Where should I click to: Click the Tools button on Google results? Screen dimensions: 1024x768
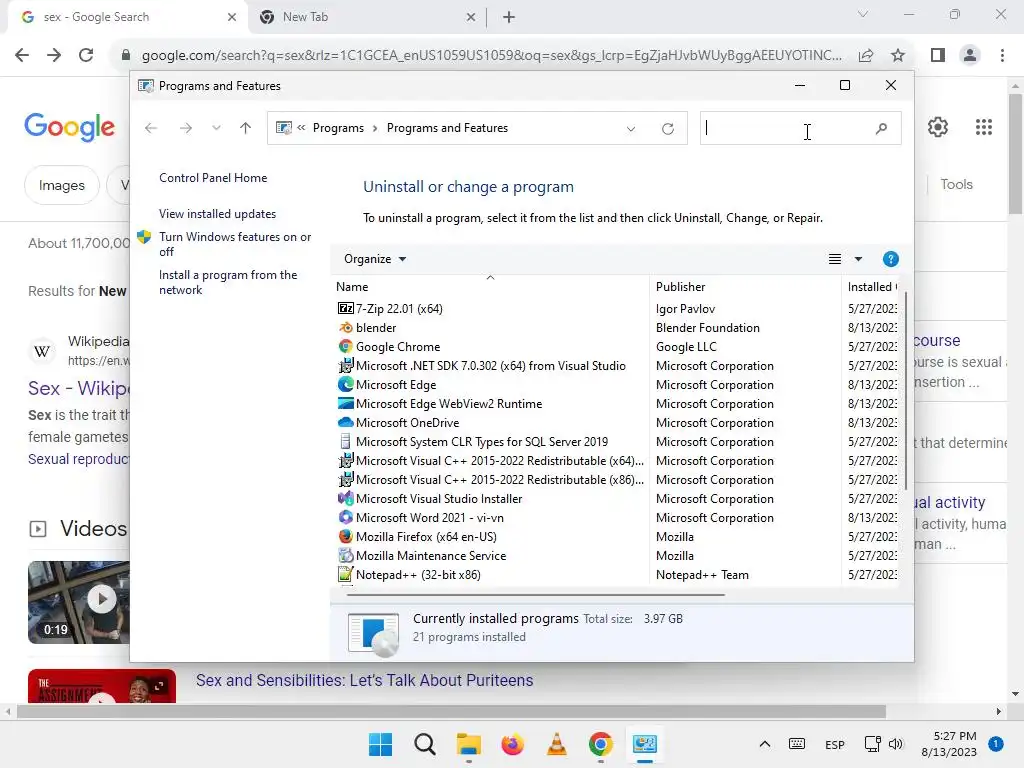click(956, 184)
